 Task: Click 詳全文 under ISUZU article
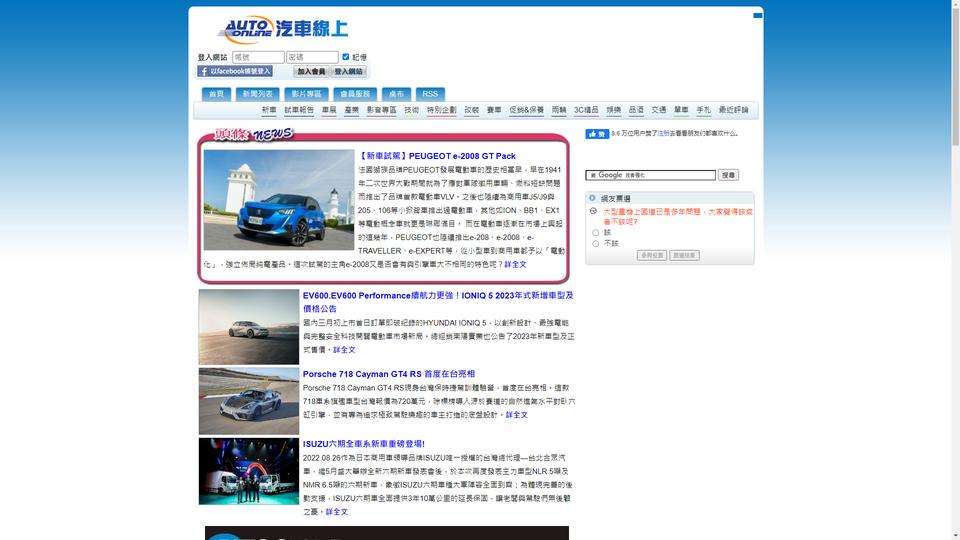(x=337, y=512)
